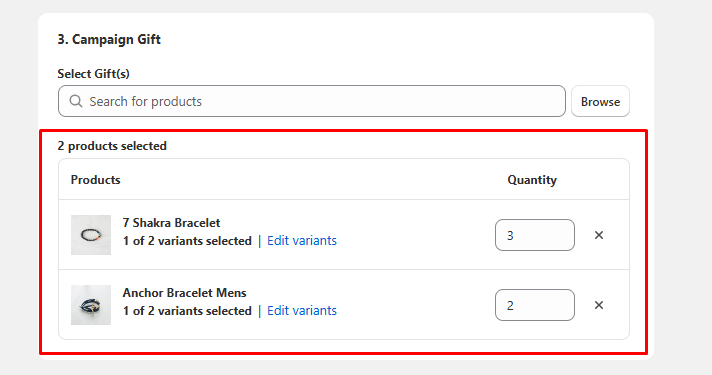Remove Anchor Bracelet Mens with the X icon
The height and width of the screenshot is (375, 712).
coord(599,305)
